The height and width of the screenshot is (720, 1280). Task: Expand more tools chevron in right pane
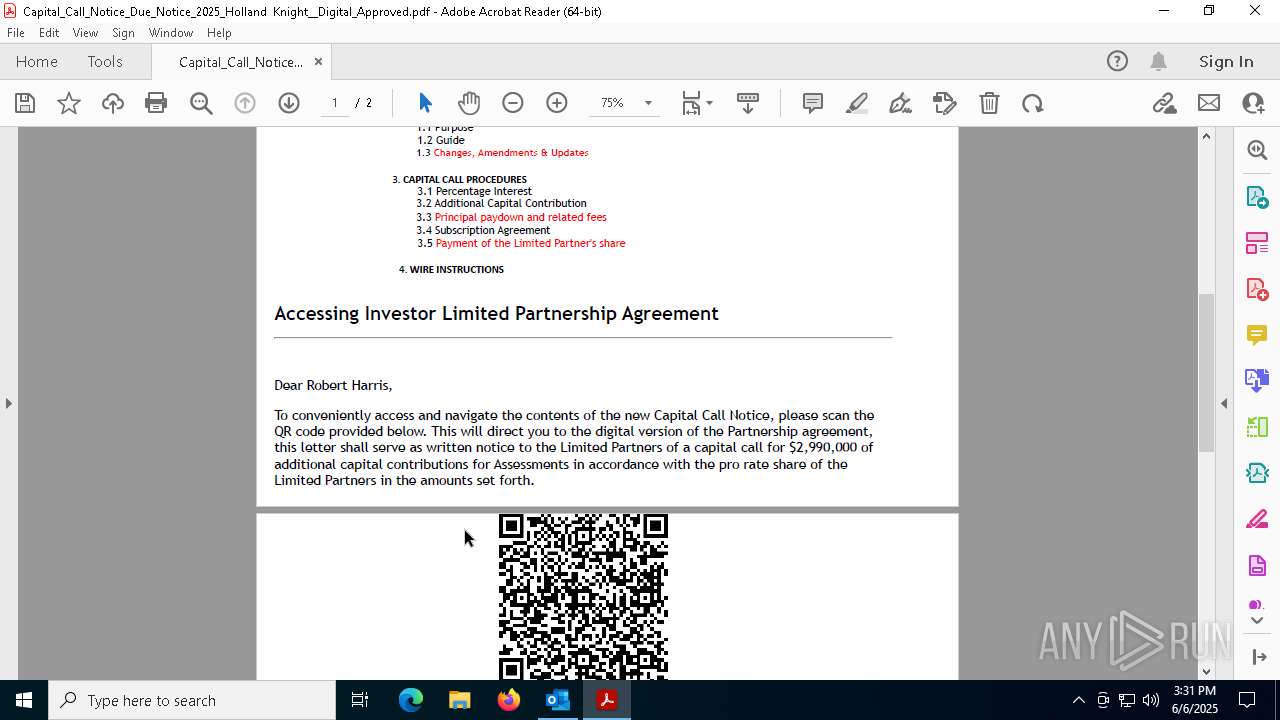pyautogui.click(x=1257, y=621)
